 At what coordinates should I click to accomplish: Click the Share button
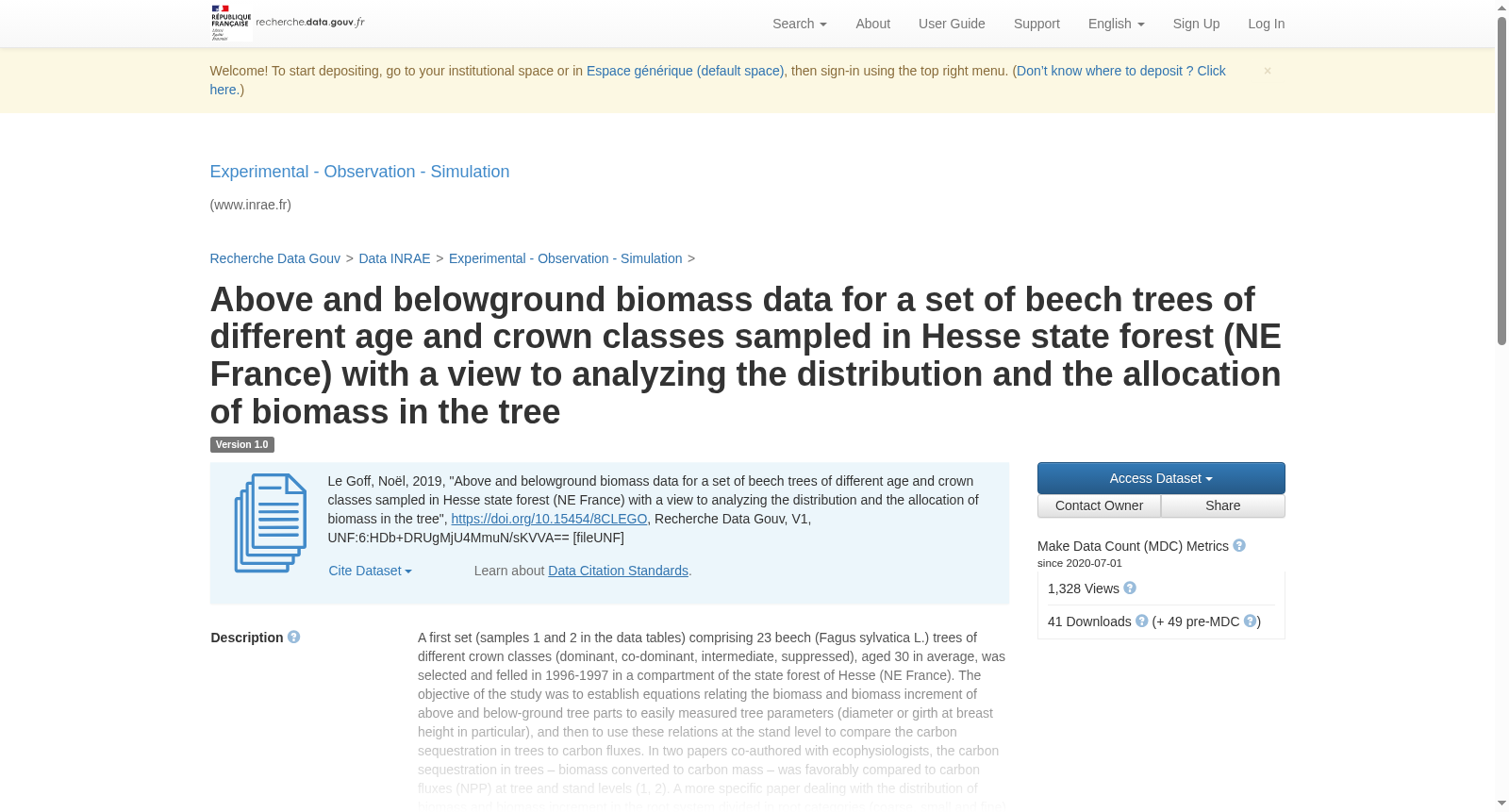[1223, 505]
